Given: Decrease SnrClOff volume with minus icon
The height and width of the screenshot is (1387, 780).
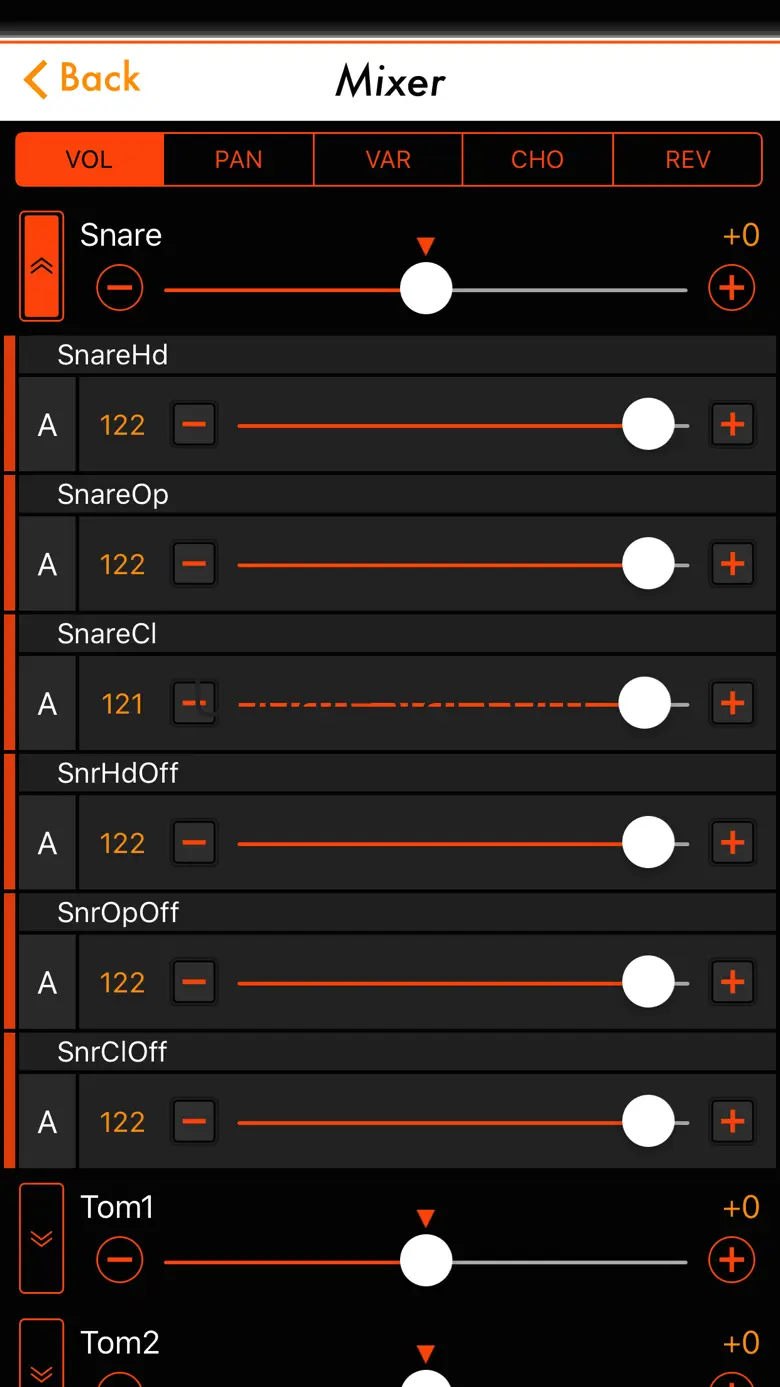Looking at the screenshot, I should point(194,1122).
